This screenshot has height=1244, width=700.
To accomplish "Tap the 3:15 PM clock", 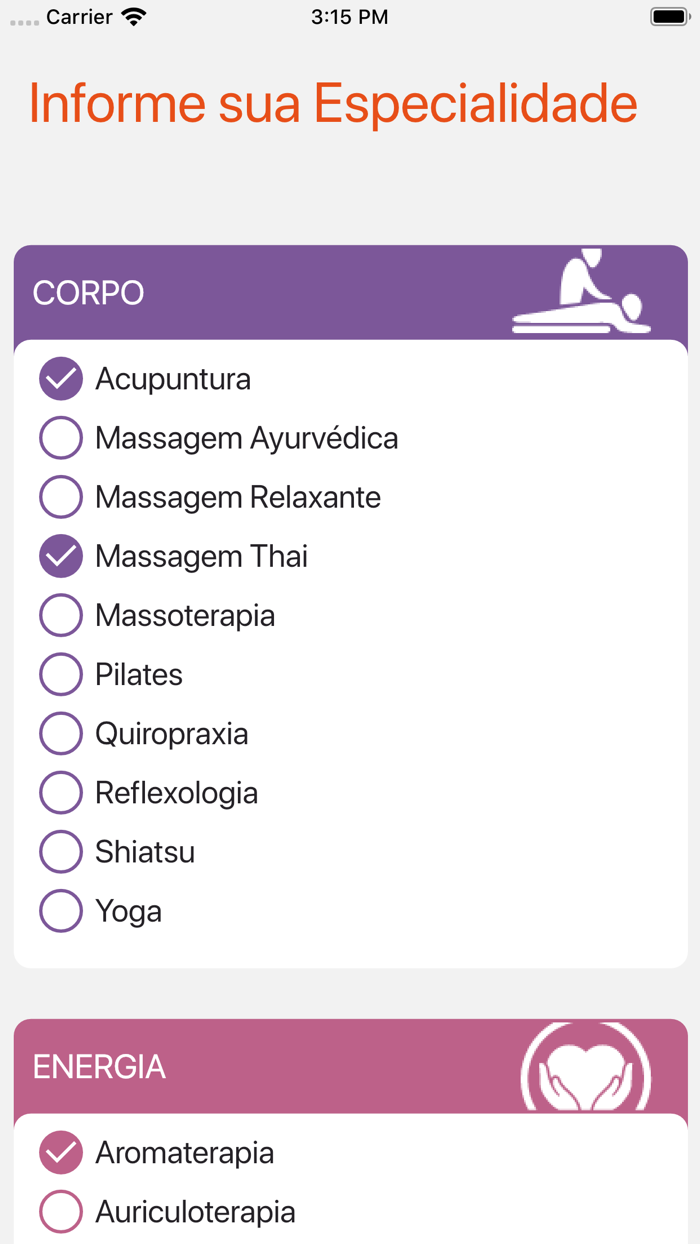I will pyautogui.click(x=349, y=17).
